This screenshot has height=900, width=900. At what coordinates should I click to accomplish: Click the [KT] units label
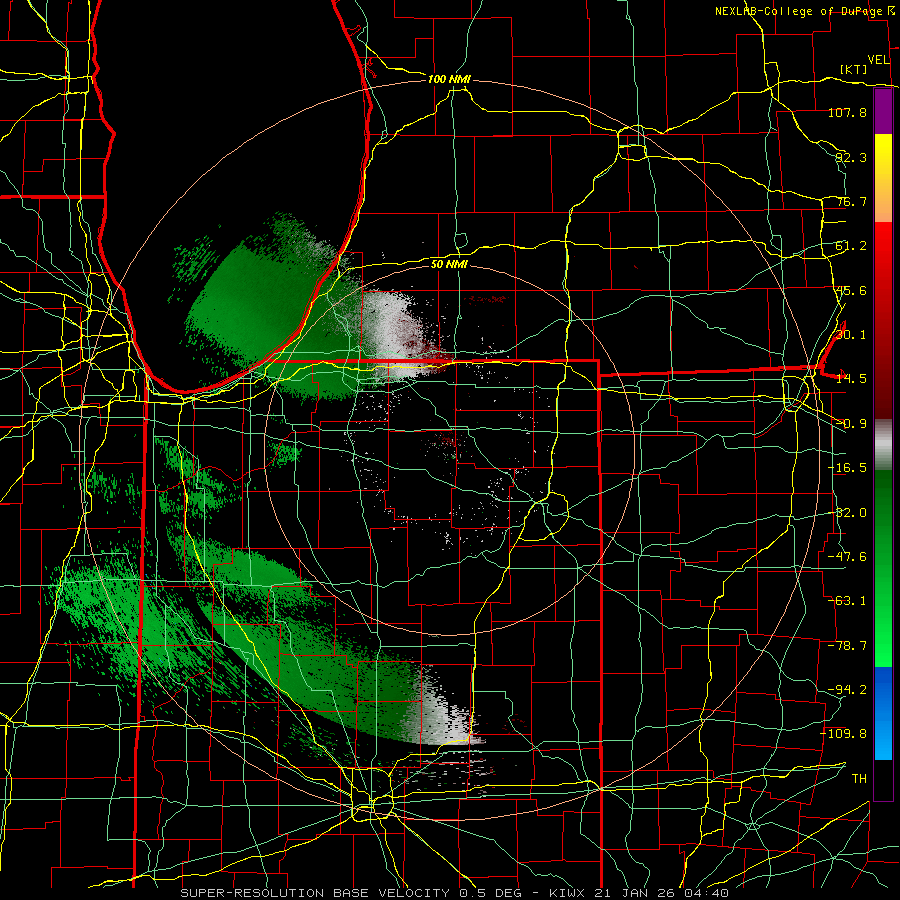click(x=854, y=69)
